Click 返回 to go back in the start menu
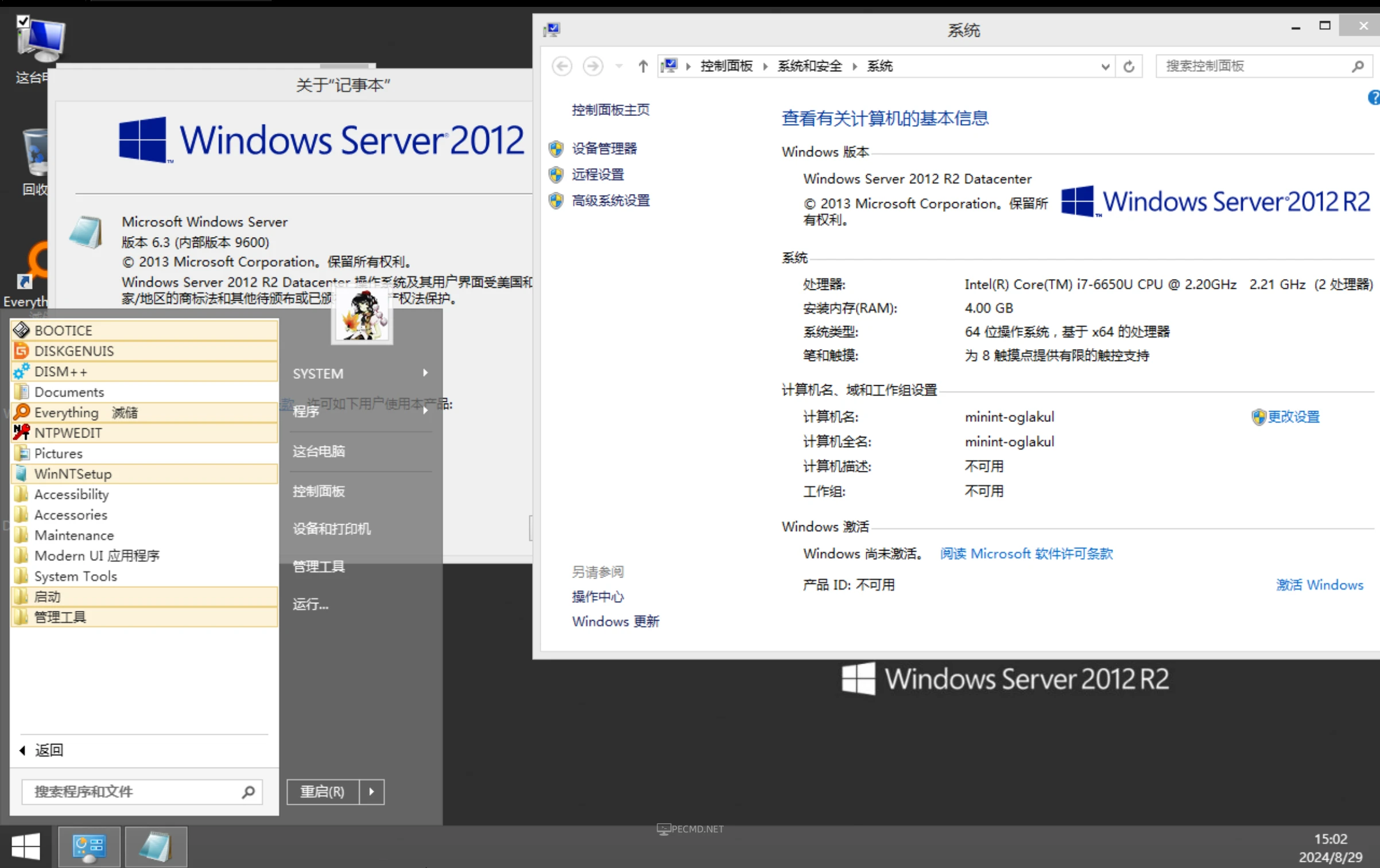This screenshot has height=868, width=1380. pos(41,750)
